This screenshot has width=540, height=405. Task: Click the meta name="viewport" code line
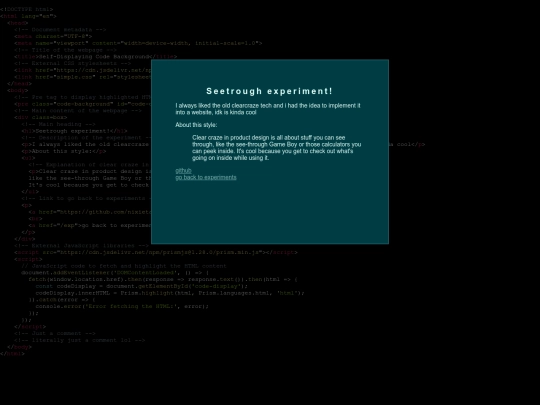[x=138, y=43]
